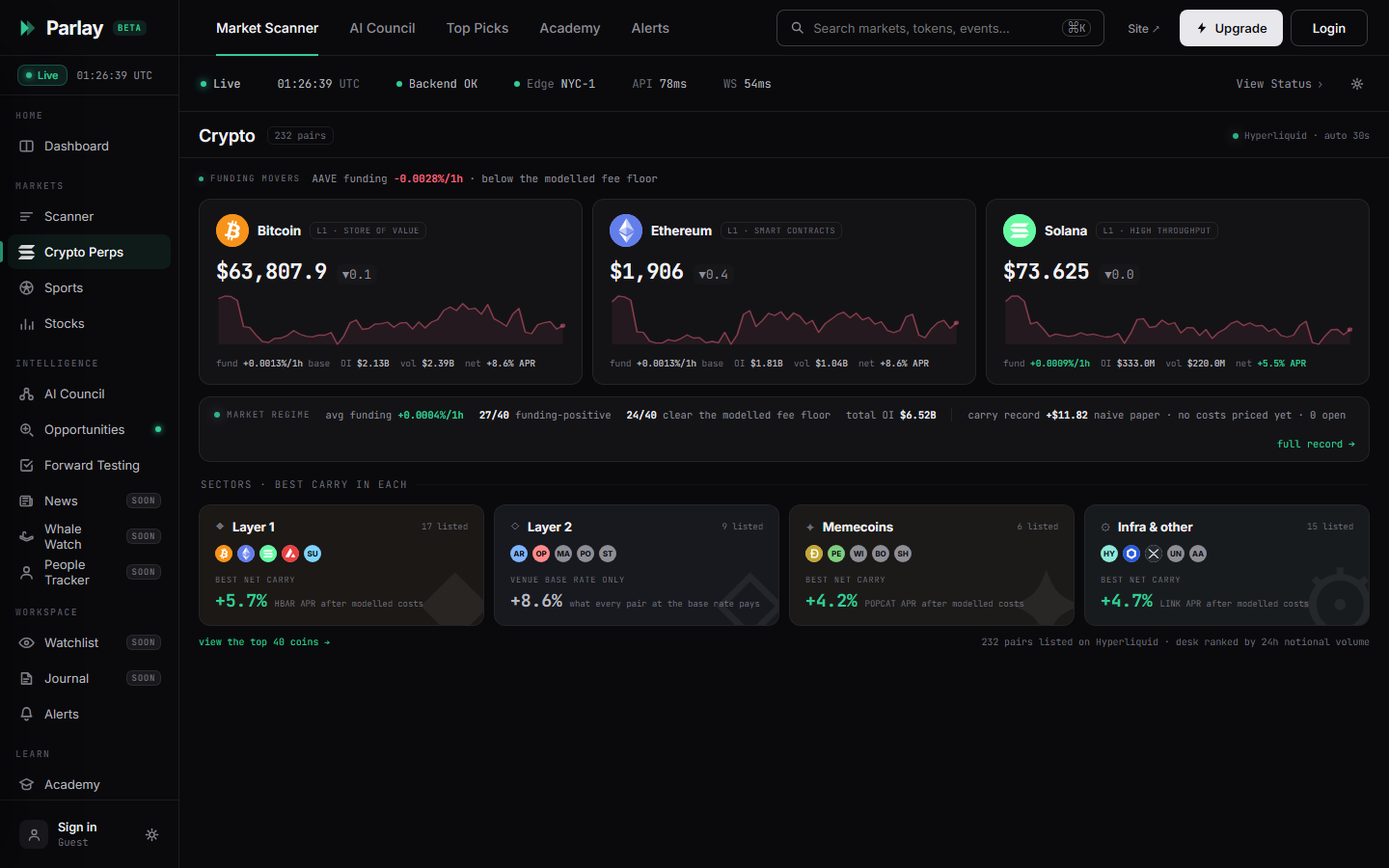Viewport: 1389px width, 868px height.
Task: Toggle theme with sidebar sun icon
Action: 151,835
